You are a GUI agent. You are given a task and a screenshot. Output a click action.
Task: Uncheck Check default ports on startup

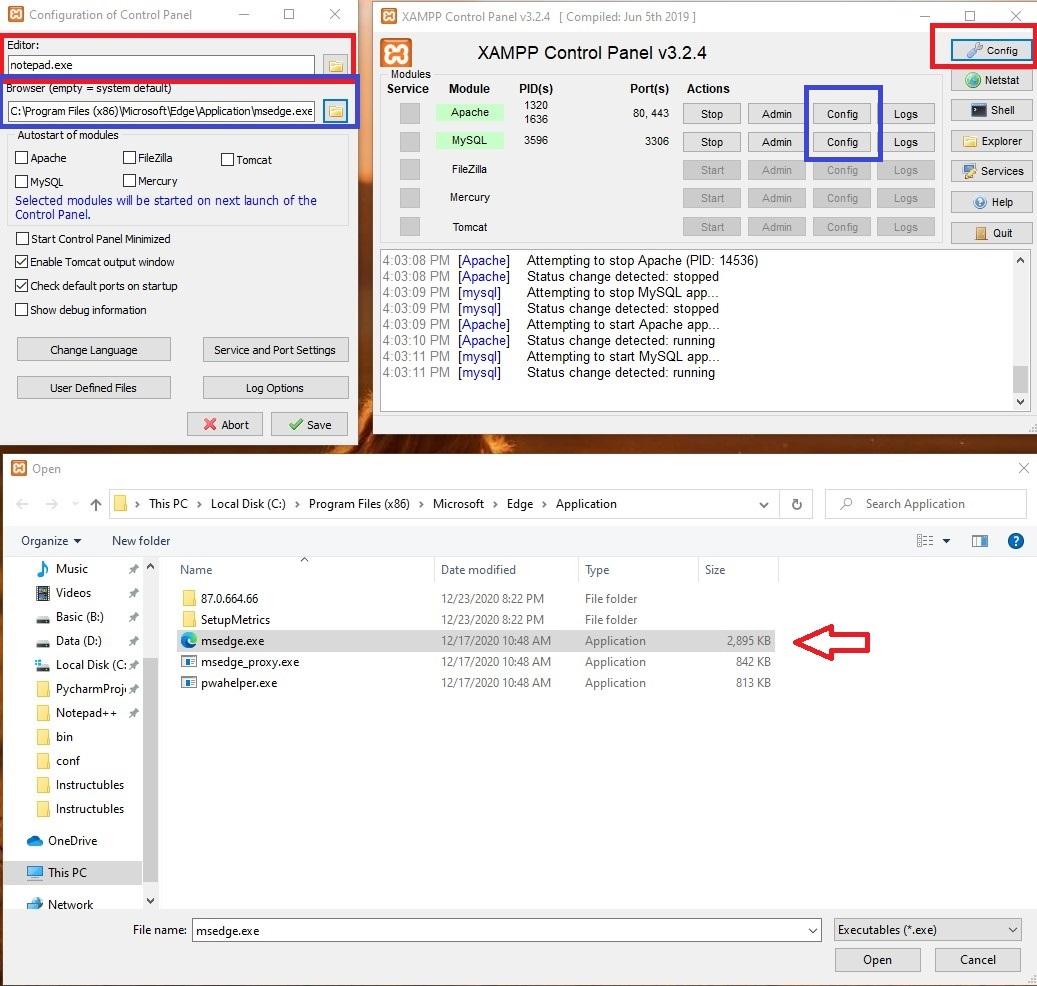click(x=22, y=286)
